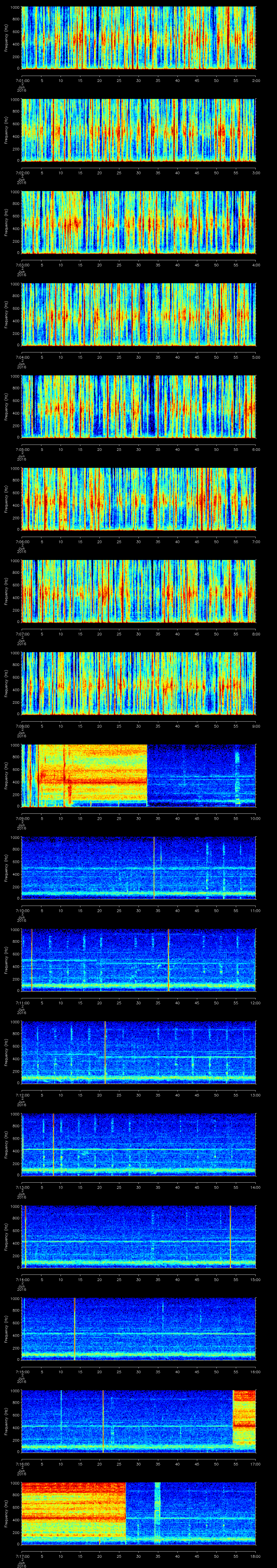Click the 18:00 end time label
277x1568 pixels.
[255, 1556]
